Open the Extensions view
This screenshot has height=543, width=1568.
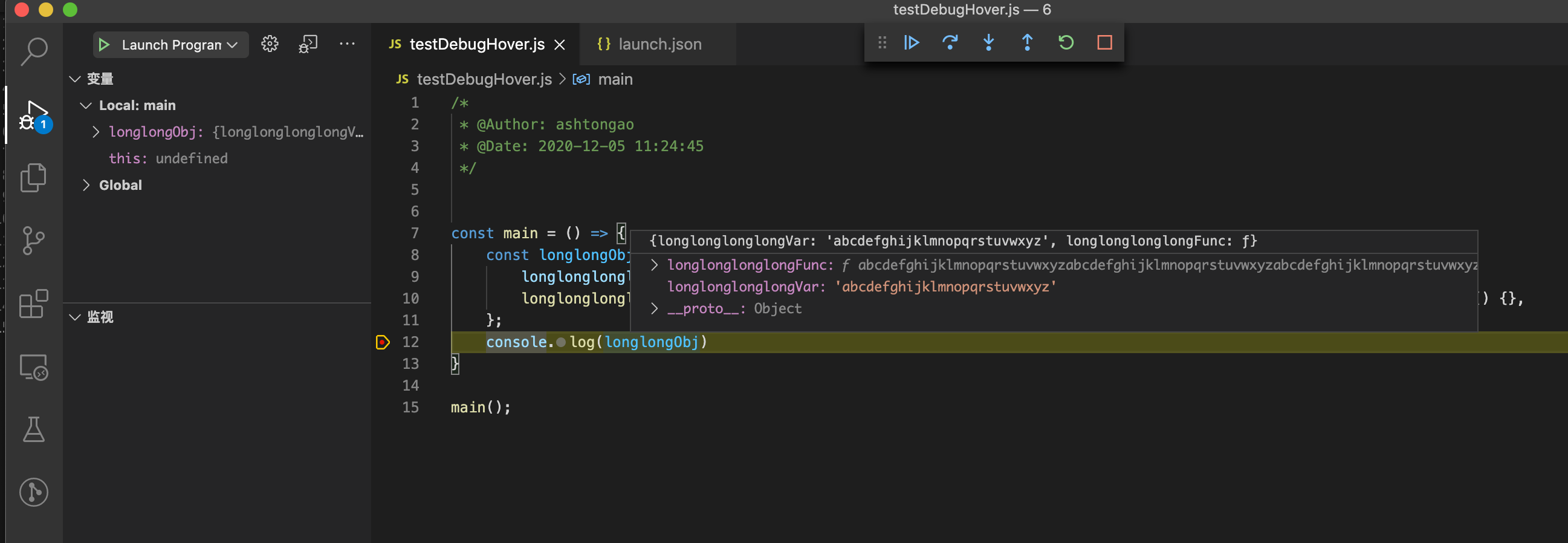[x=33, y=304]
